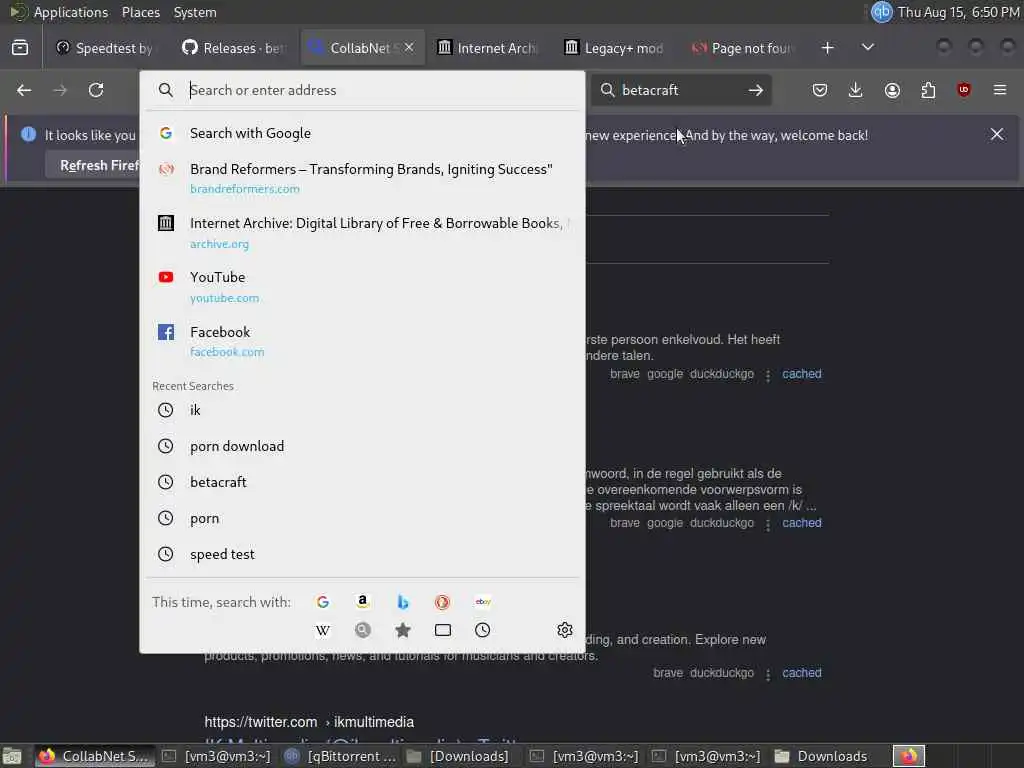Open the Firefox hamburger menu

coord(1000,90)
